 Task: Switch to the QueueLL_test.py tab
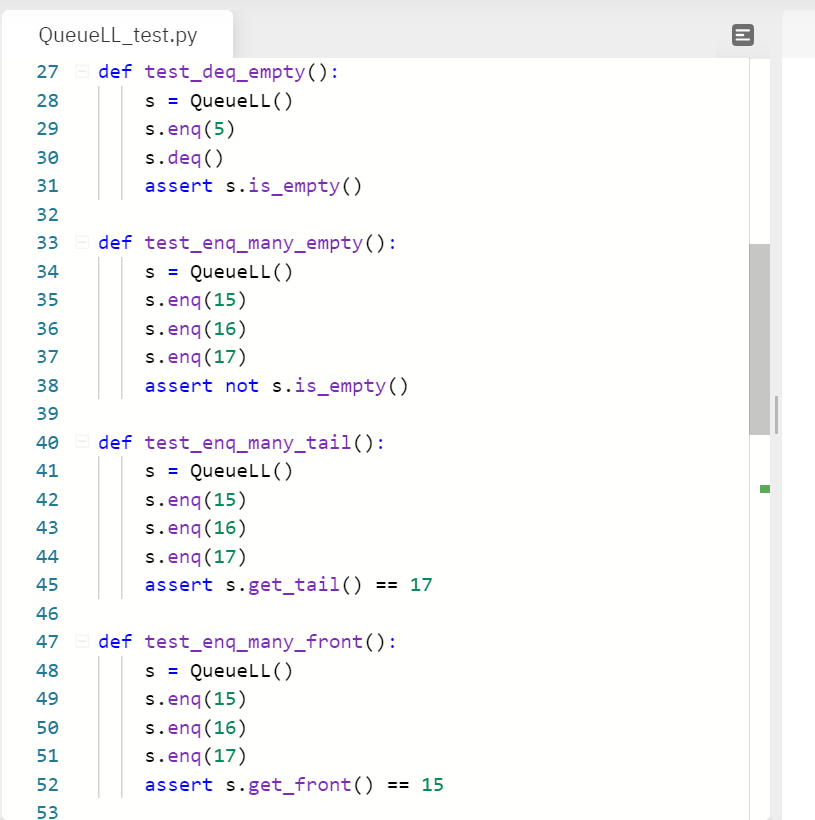tap(117, 35)
